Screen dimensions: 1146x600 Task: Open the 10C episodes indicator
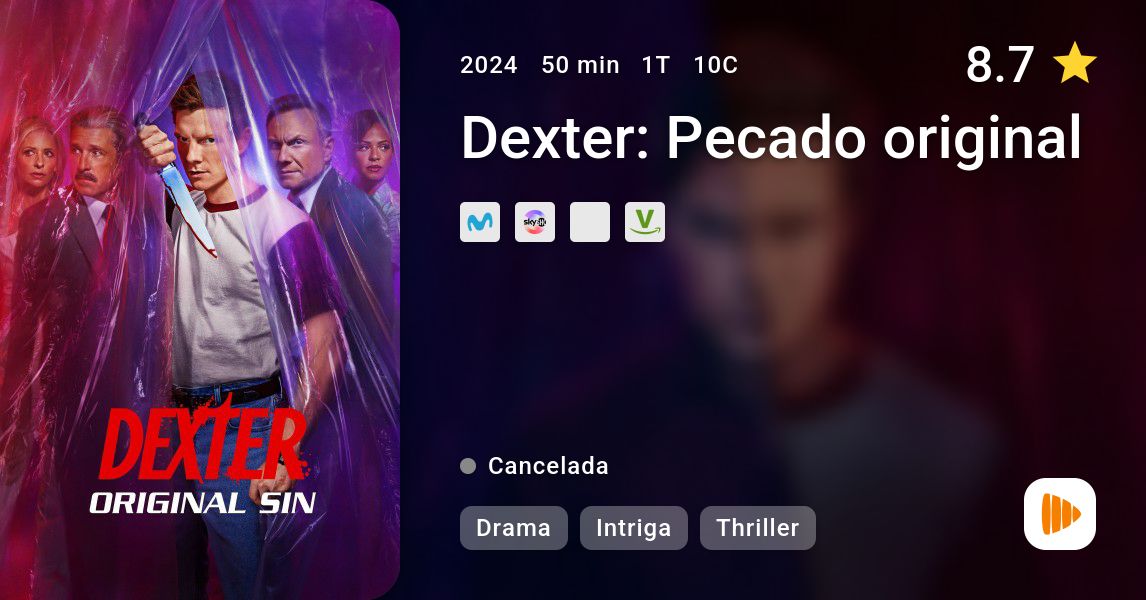pyautogui.click(x=716, y=65)
